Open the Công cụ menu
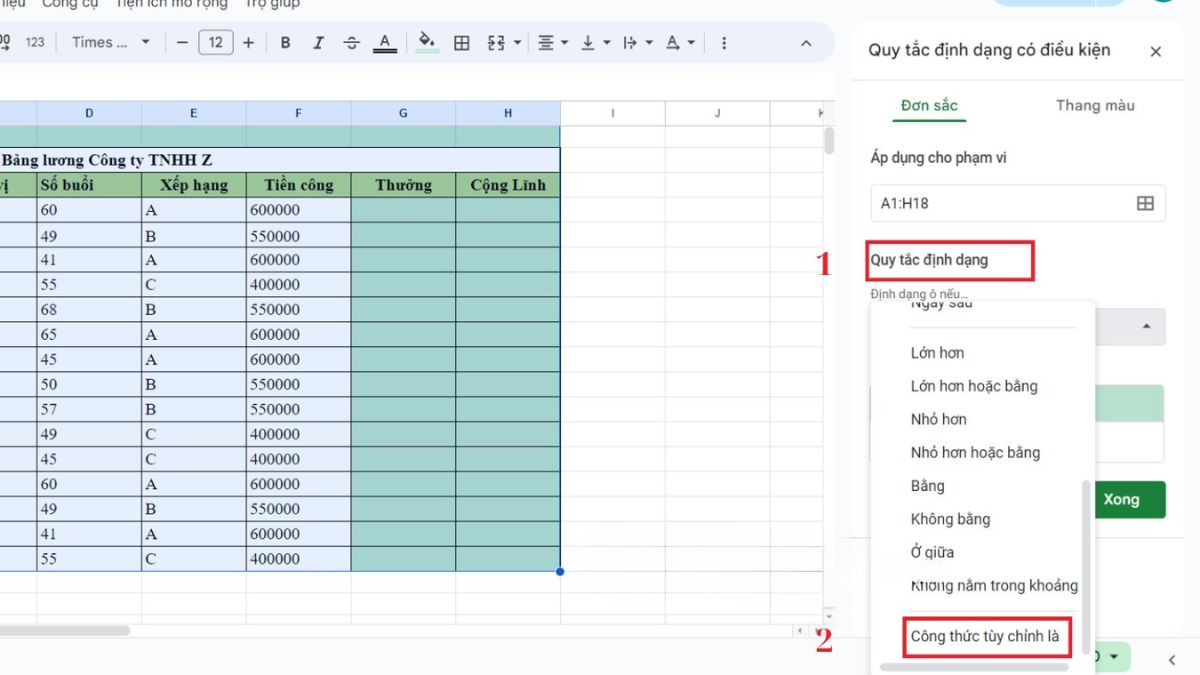Viewport: 1200px width, 675px height. 69,4
